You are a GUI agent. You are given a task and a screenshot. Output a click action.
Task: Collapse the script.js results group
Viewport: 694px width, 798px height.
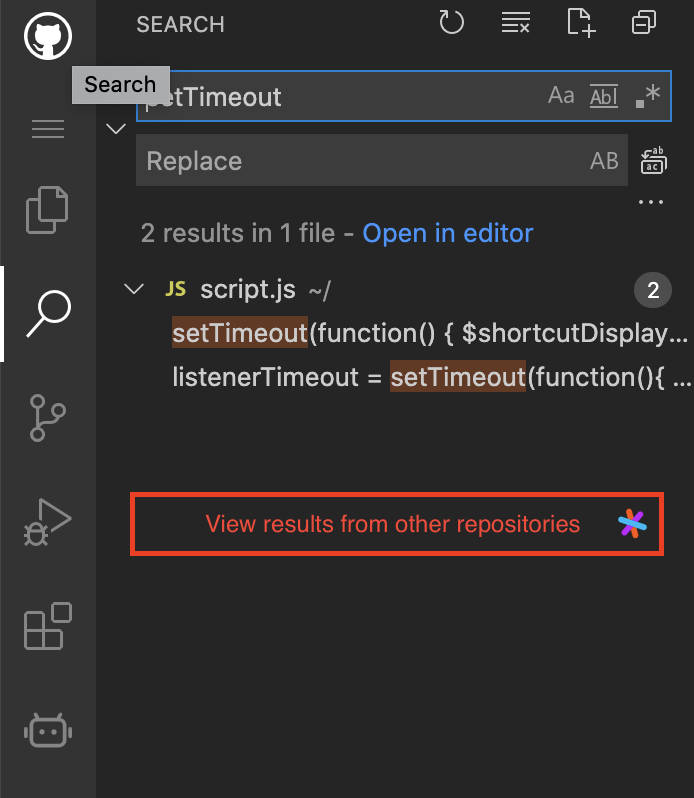[x=134, y=290]
